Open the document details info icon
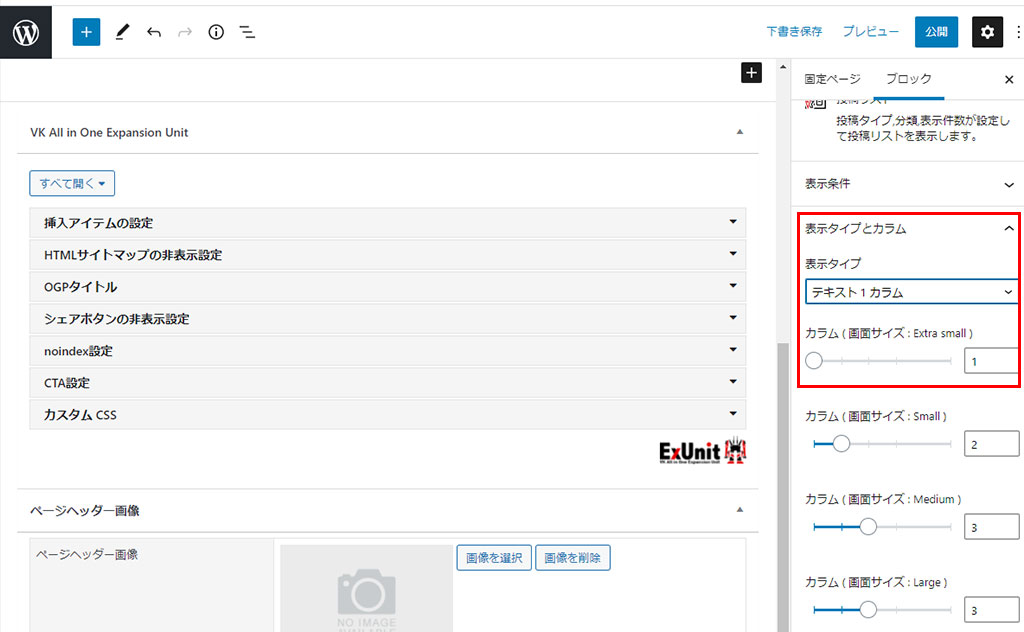Screen dimensions: 1024x632 (216, 32)
